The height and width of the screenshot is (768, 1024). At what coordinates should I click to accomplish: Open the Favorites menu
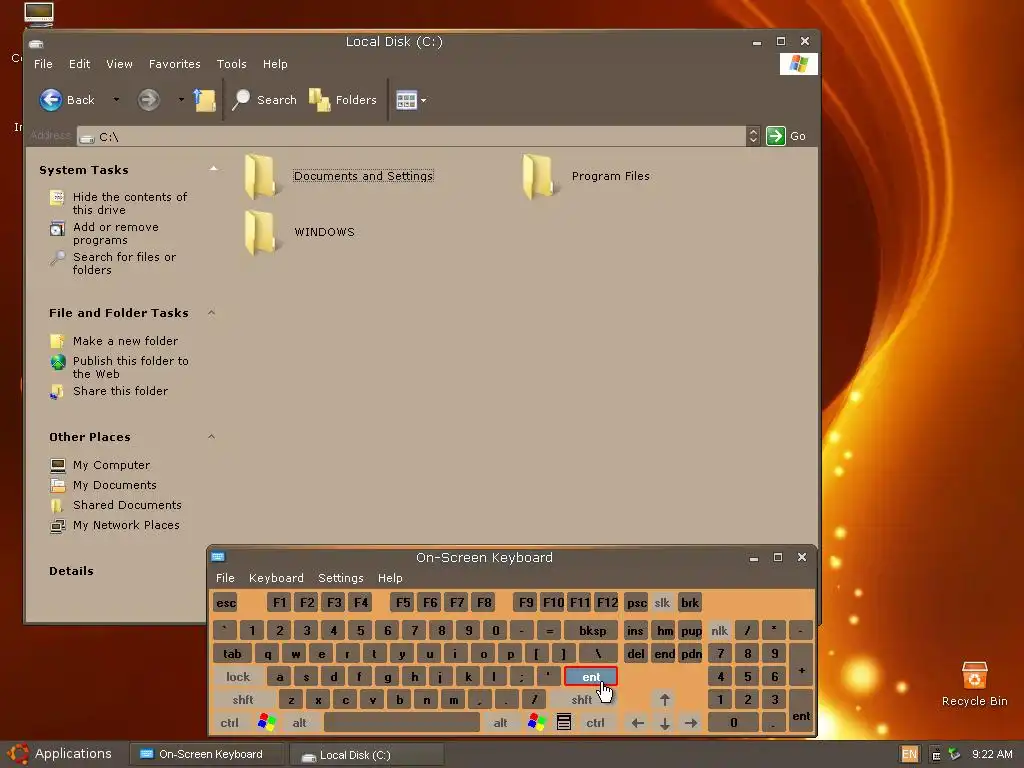174,64
